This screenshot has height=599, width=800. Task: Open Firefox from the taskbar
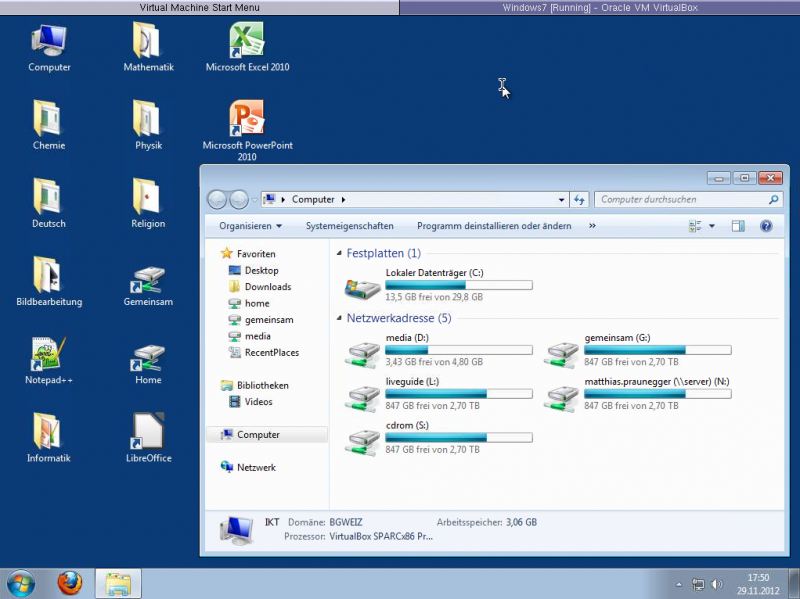(69, 583)
